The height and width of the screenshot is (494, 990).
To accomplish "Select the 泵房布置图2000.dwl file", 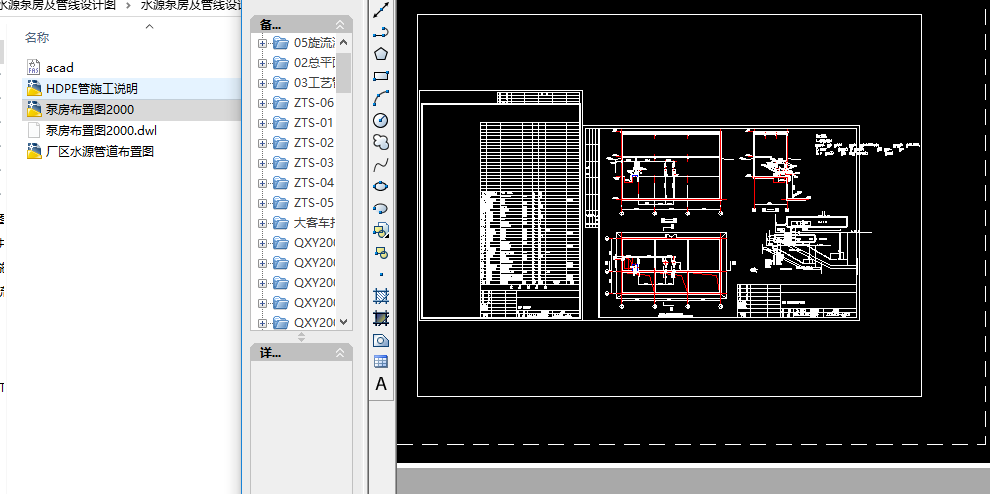I will [x=101, y=130].
